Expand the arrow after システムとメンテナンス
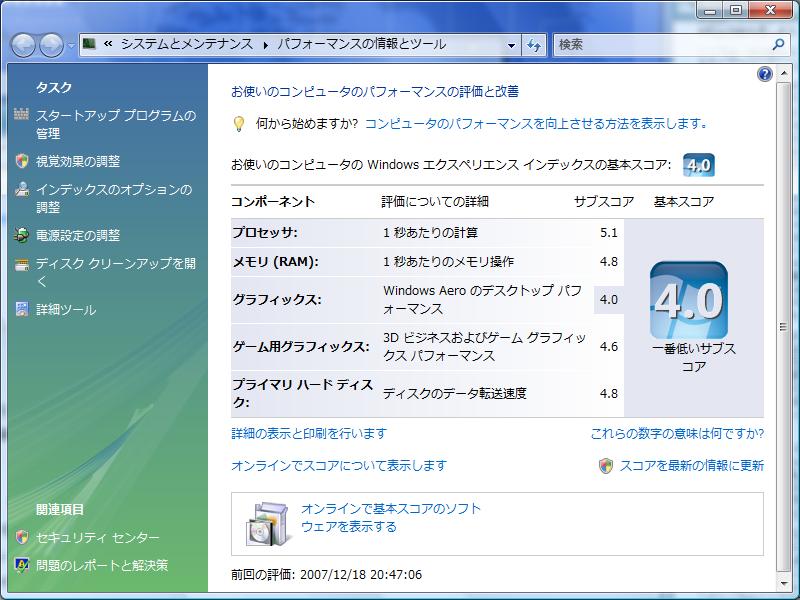Screen dimensions: 800x600 (x=265, y=45)
